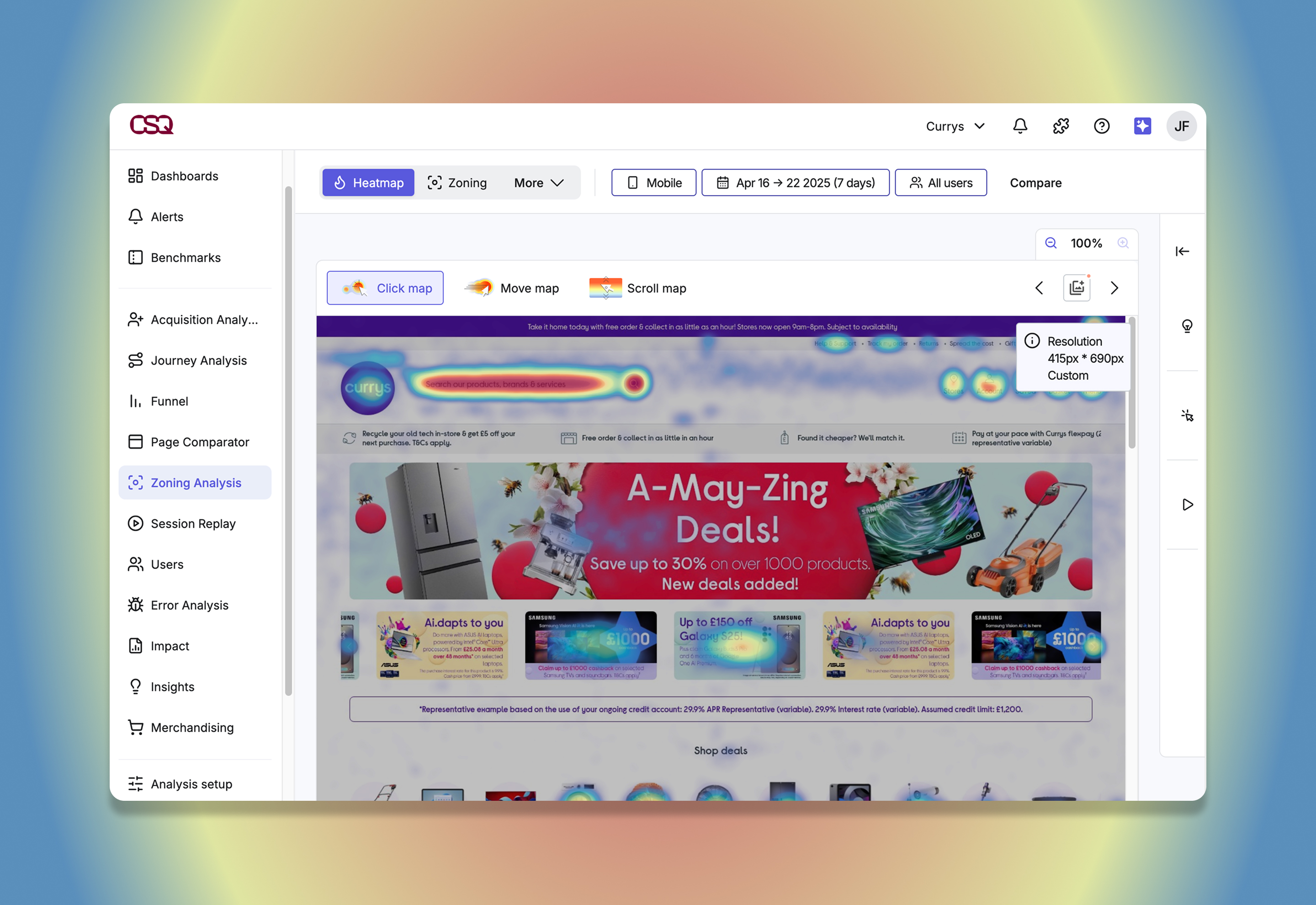Switch to Scroll map view
This screenshot has height=905, width=1316.
tap(637, 288)
